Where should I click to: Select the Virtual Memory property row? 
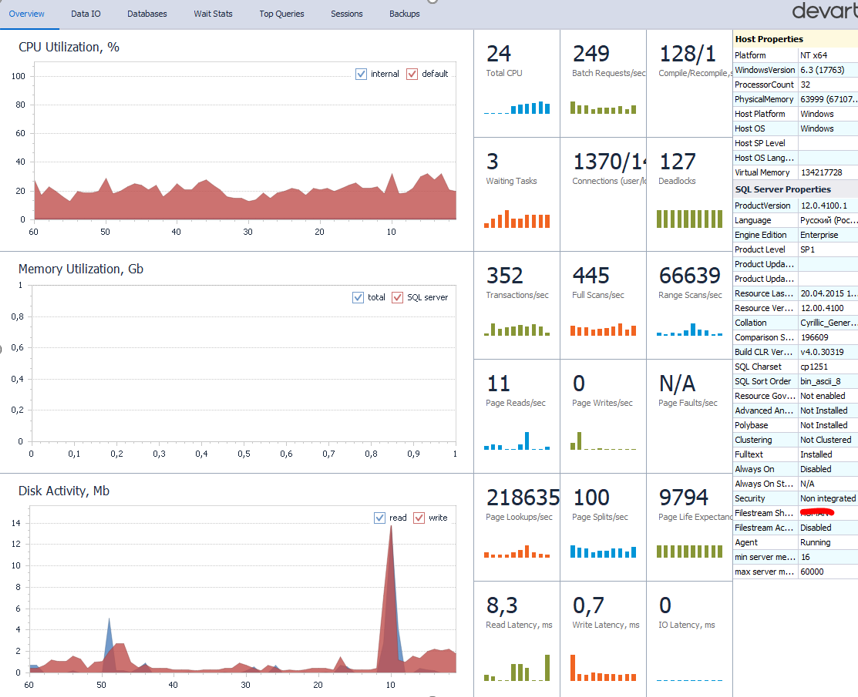point(796,172)
